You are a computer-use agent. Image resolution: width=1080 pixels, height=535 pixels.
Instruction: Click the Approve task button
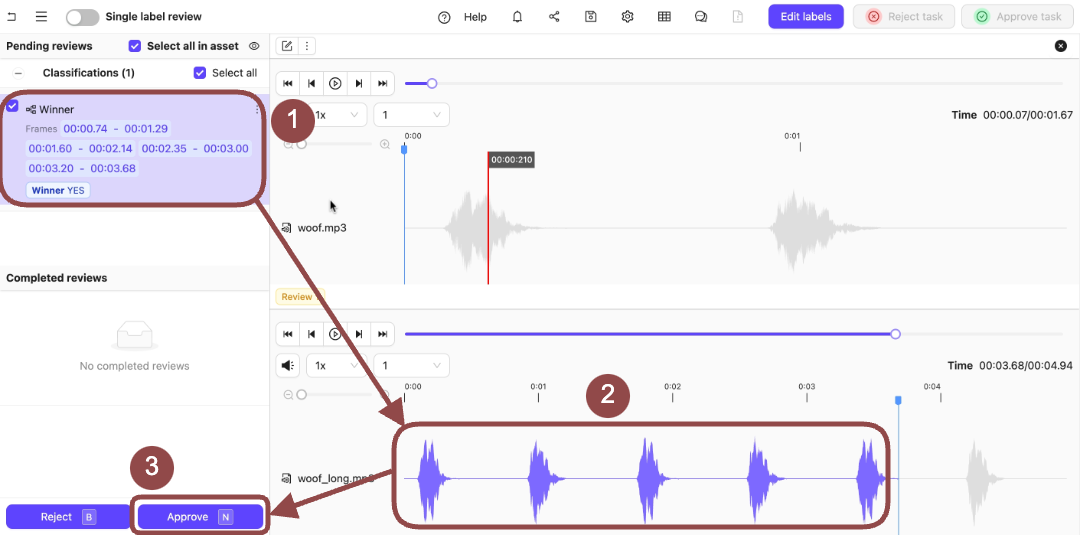[x=1016, y=17]
